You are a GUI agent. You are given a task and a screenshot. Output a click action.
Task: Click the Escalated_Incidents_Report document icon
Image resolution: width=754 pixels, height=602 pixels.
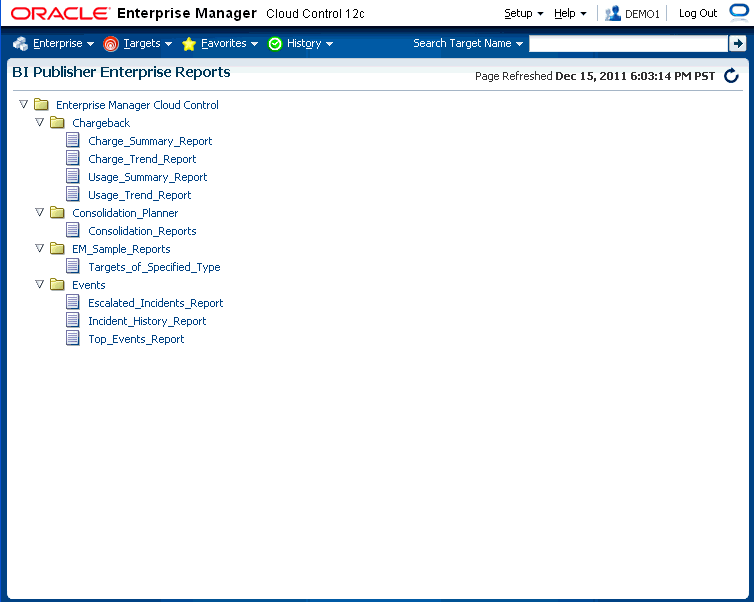tap(73, 302)
